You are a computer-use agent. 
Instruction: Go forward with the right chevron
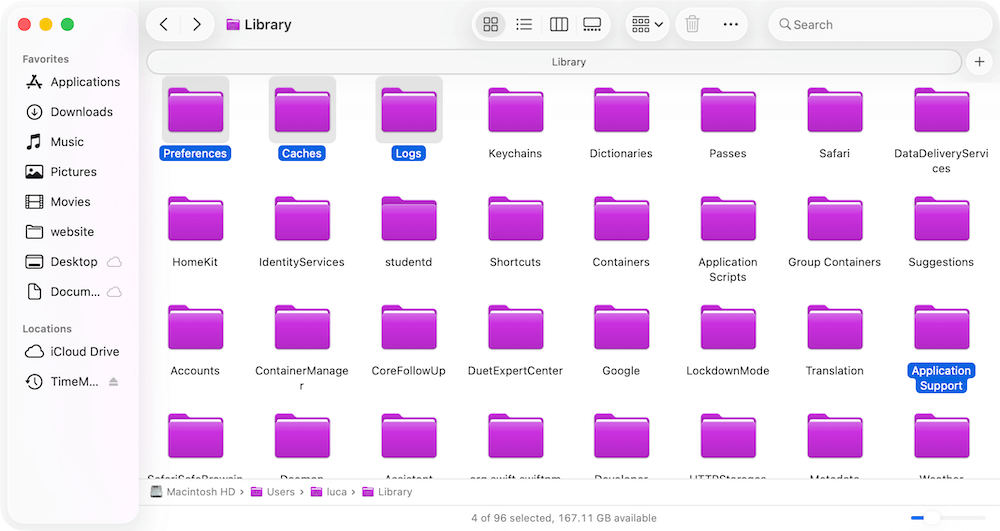tap(196, 25)
